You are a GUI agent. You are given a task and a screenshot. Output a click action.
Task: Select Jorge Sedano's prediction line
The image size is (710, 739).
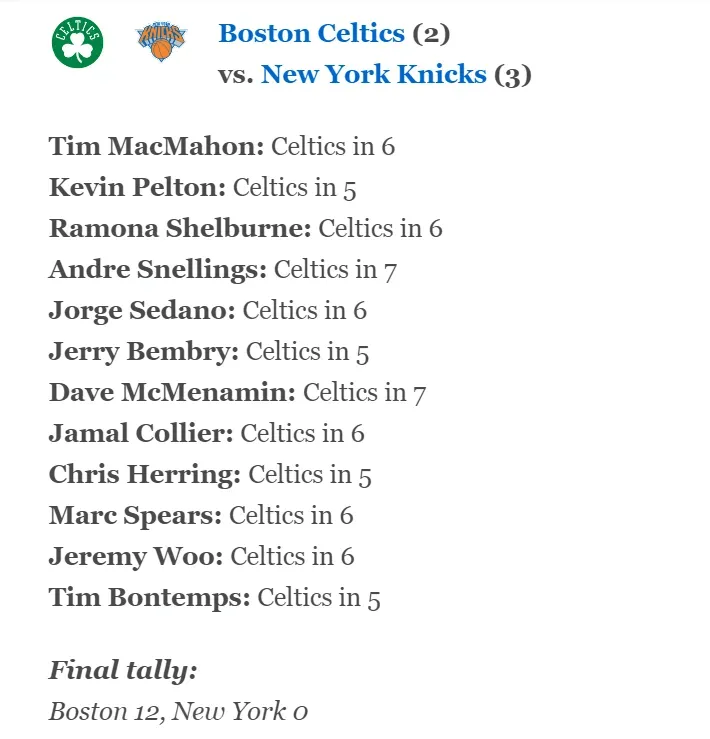tap(207, 310)
